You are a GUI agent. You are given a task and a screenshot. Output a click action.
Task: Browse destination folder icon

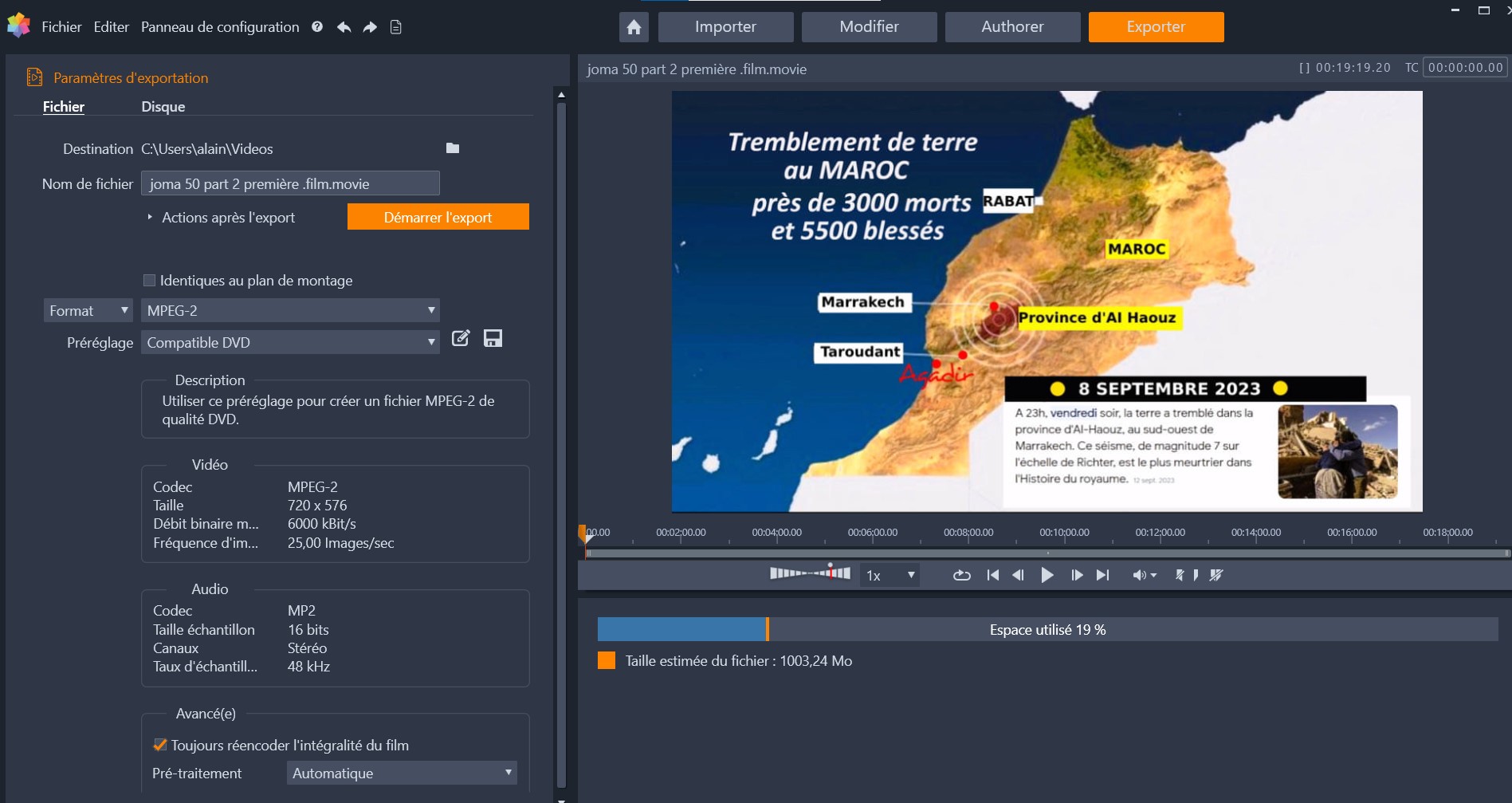[453, 148]
